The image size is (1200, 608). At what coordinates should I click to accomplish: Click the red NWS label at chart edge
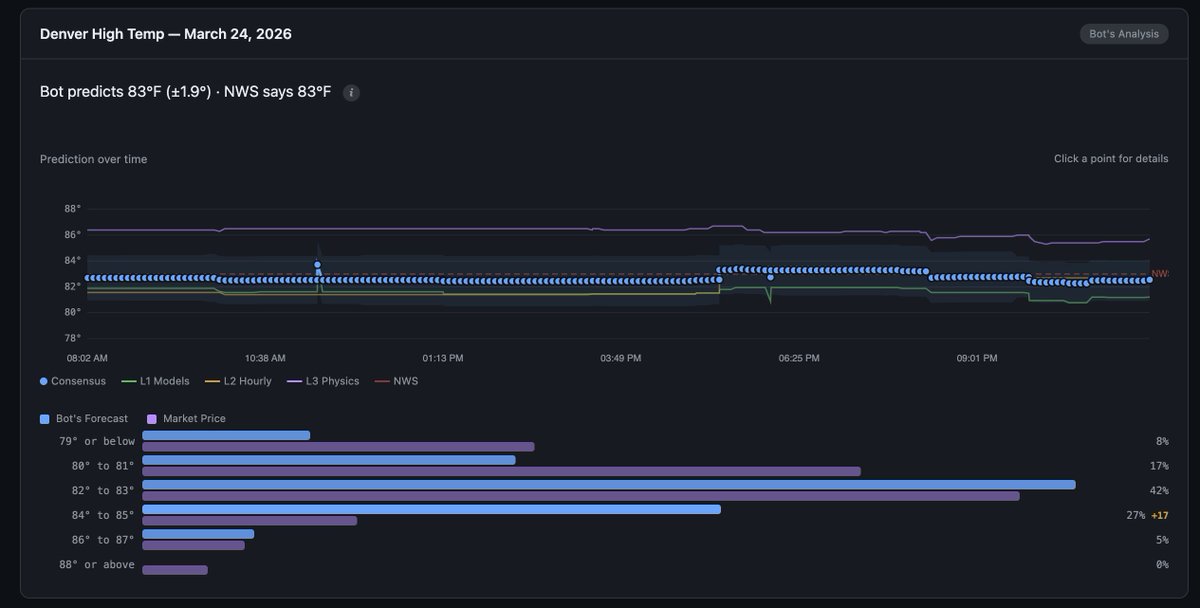tap(1160, 274)
